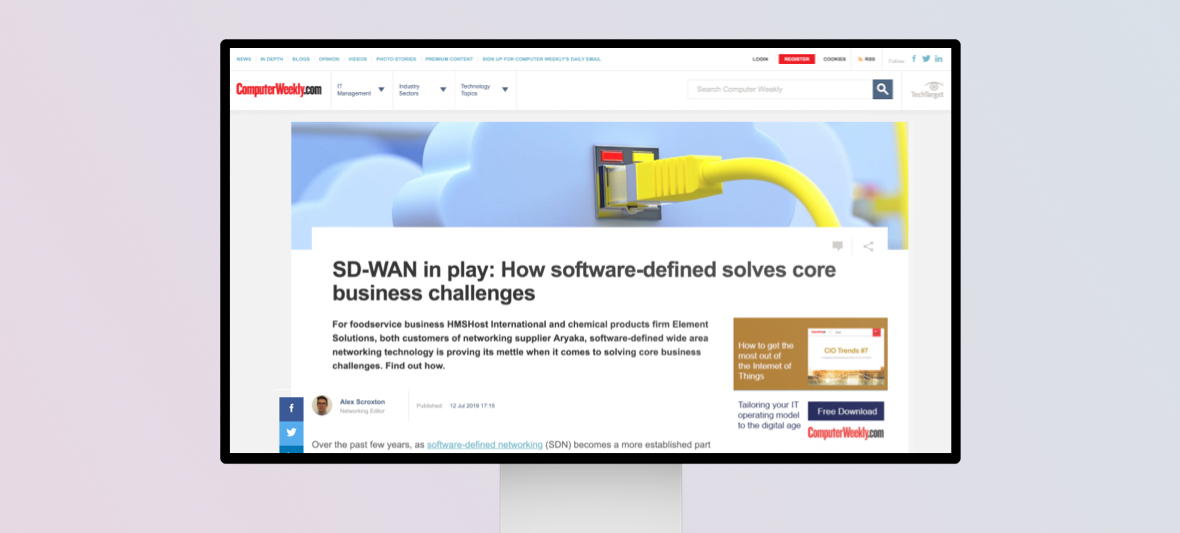
Task: Click the red Register button
Action: coord(797,59)
